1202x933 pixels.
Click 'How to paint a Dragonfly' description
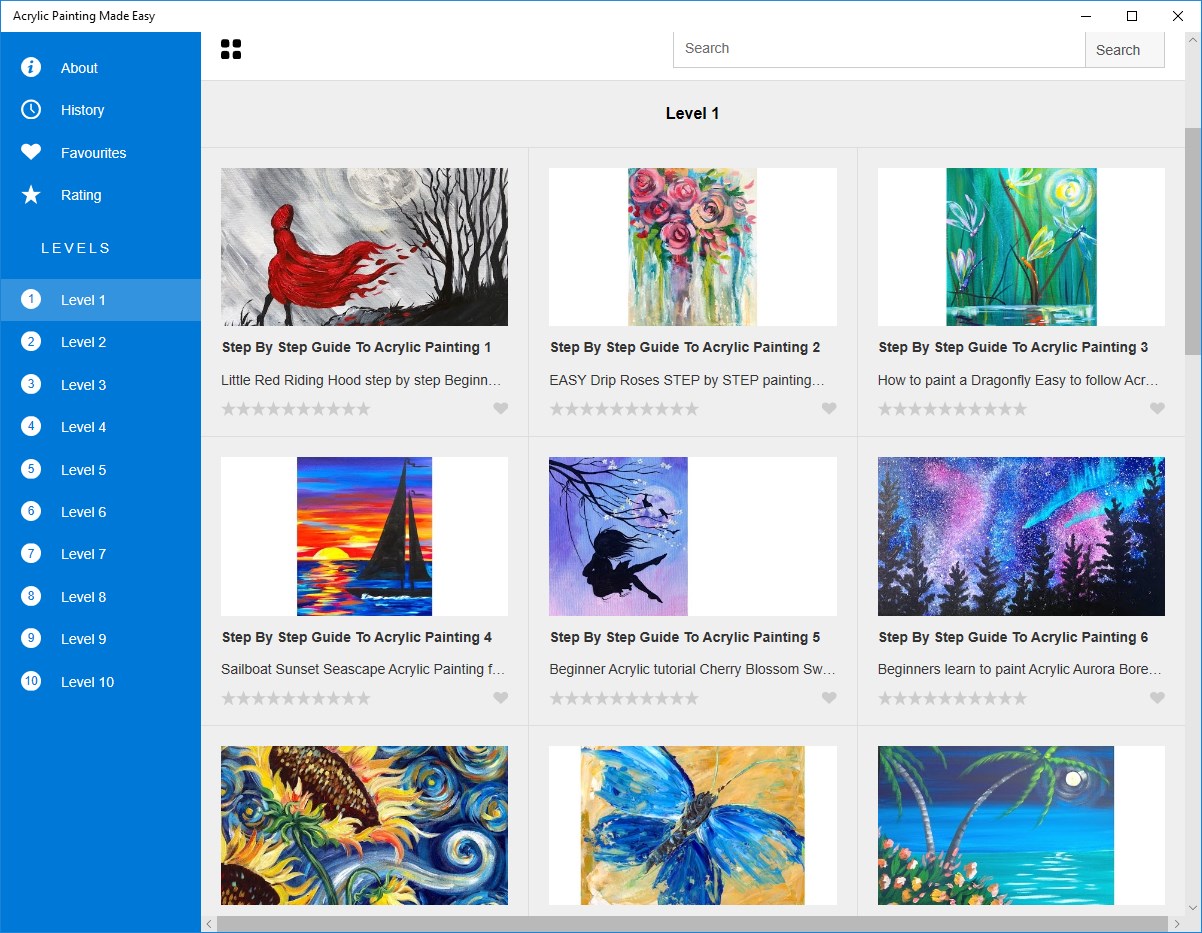click(x=1019, y=380)
